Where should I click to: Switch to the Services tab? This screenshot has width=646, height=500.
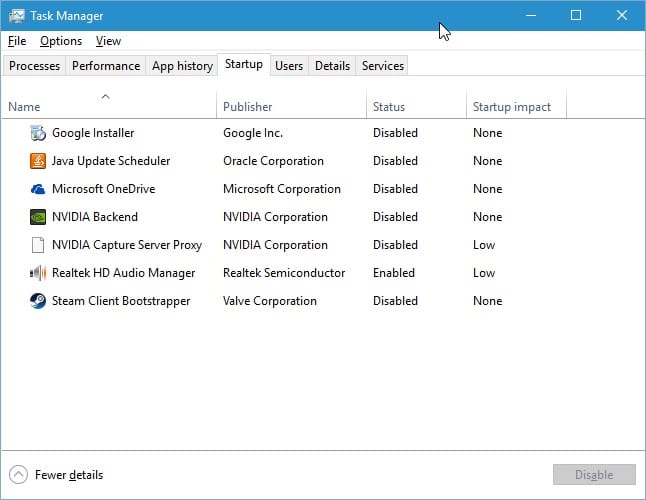click(x=383, y=66)
